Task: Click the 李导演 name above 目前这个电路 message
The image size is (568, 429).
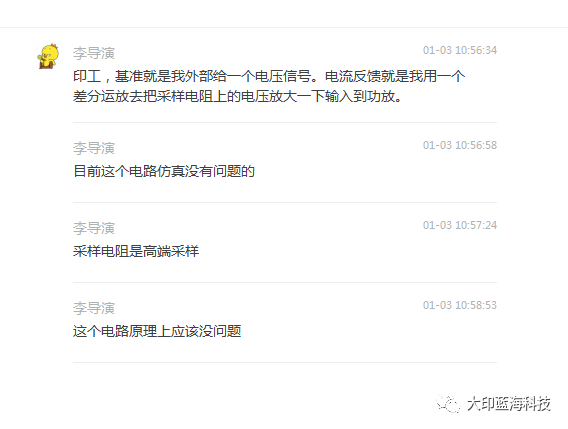Action: pos(94,148)
